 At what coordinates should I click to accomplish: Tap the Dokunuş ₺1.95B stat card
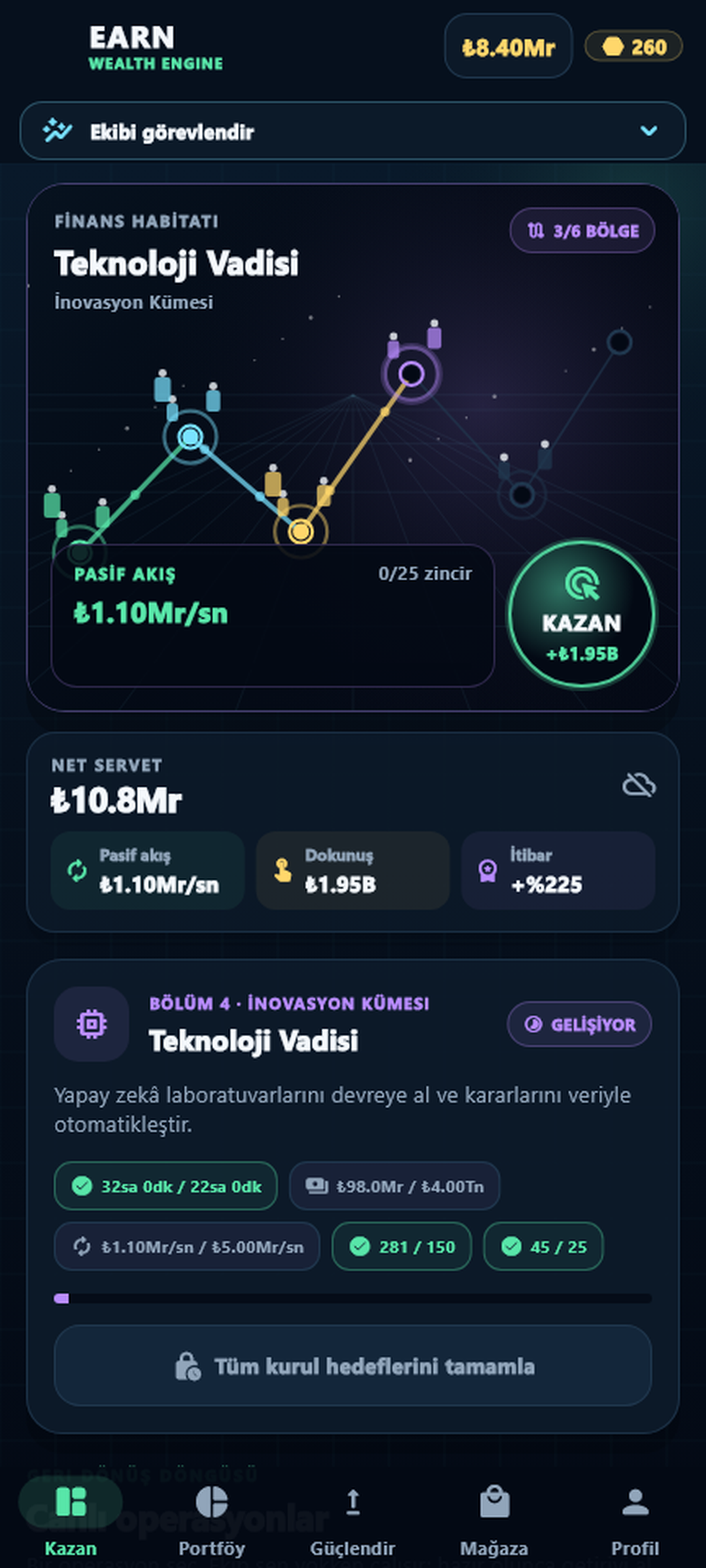tap(353, 870)
